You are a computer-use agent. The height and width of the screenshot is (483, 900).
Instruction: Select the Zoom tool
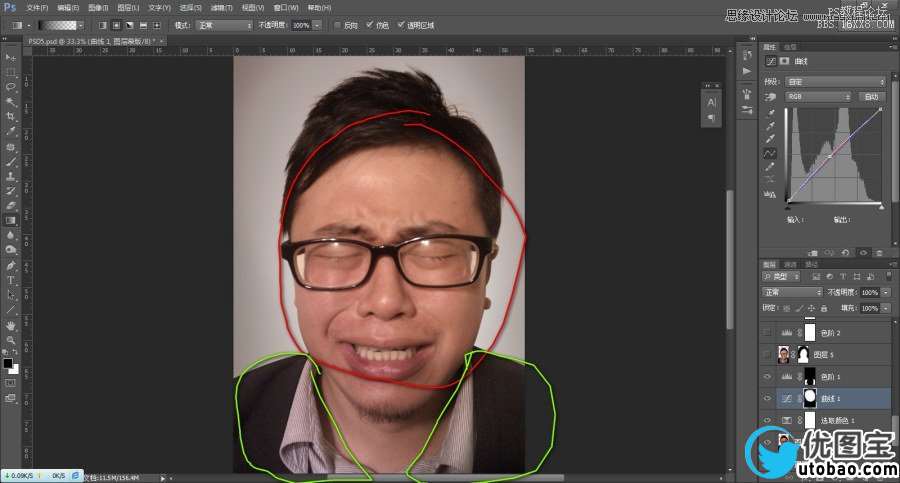point(10,340)
